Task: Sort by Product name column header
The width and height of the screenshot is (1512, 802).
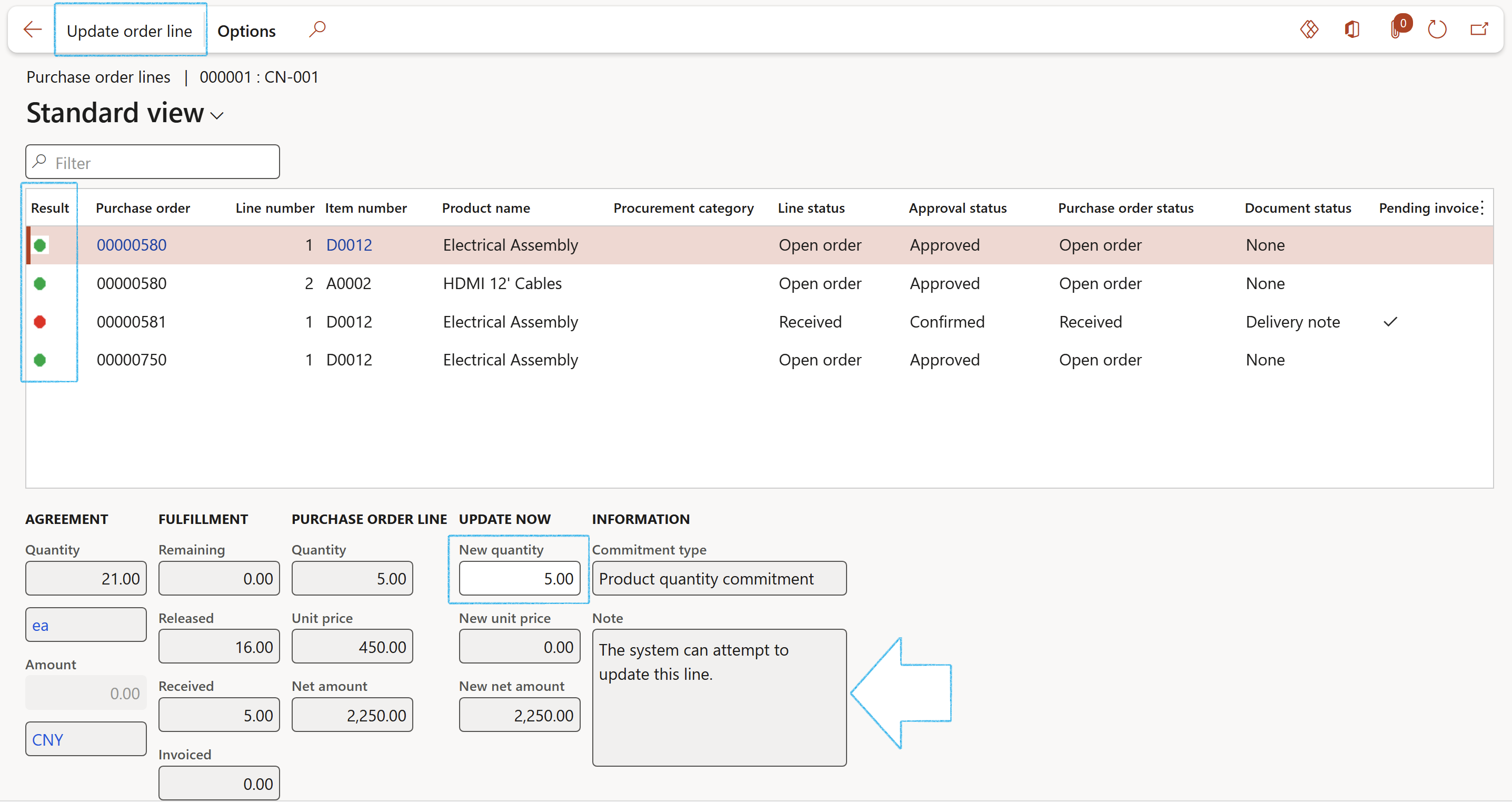Action: click(486, 208)
